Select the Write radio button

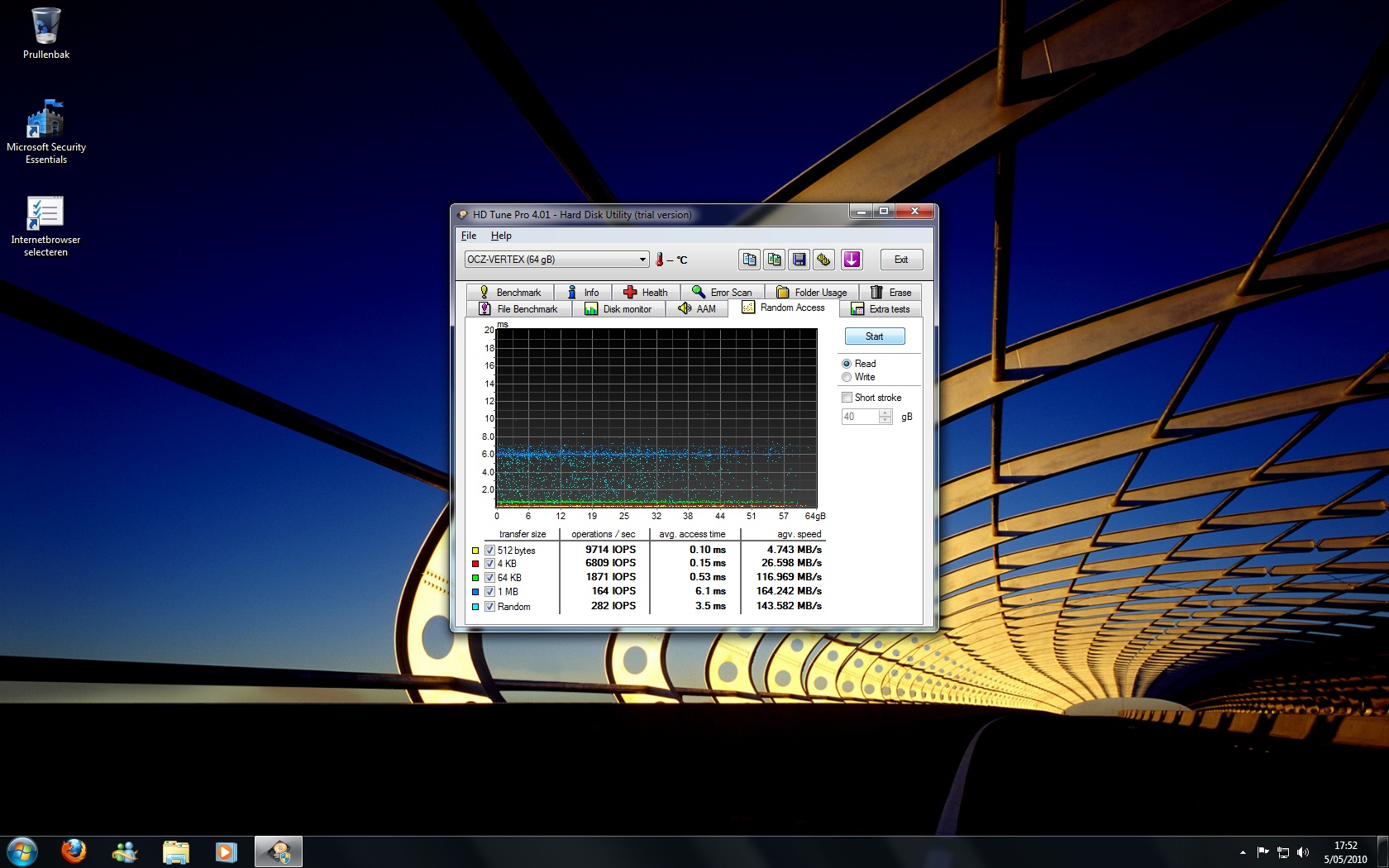point(847,377)
